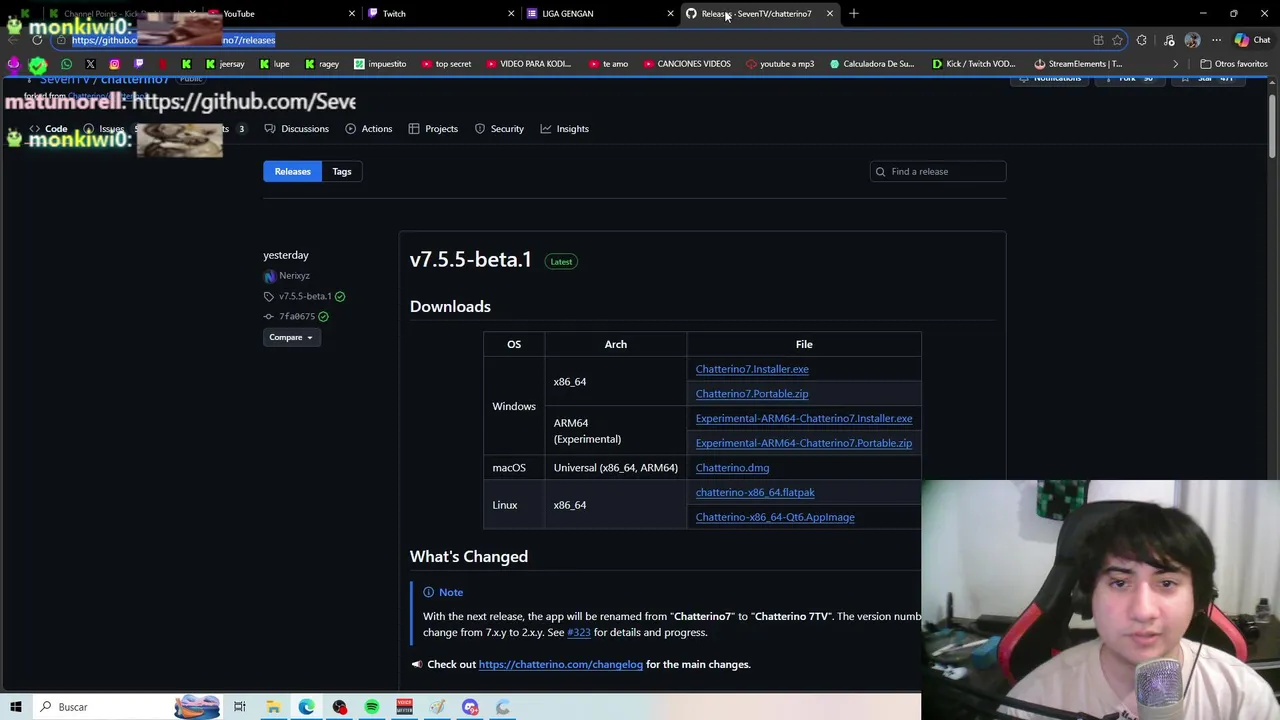This screenshot has width=1280, height=720.
Task: Reload the current page
Action: 37,40
